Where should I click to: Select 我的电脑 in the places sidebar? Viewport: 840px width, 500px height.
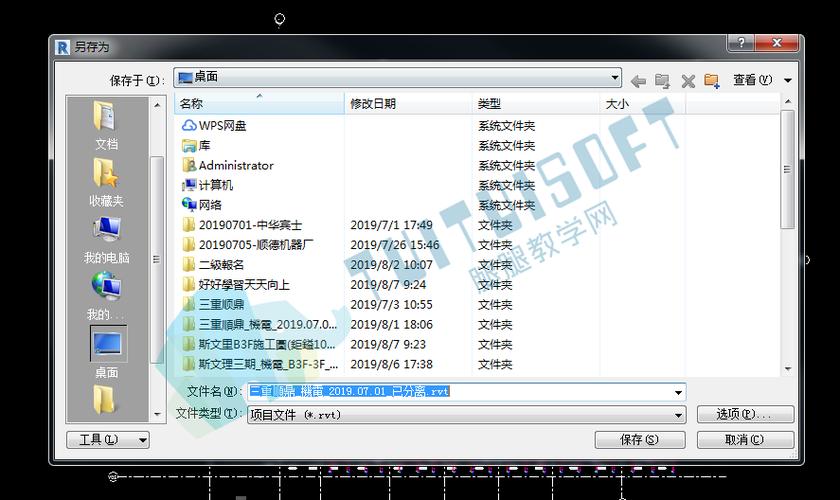(106, 240)
